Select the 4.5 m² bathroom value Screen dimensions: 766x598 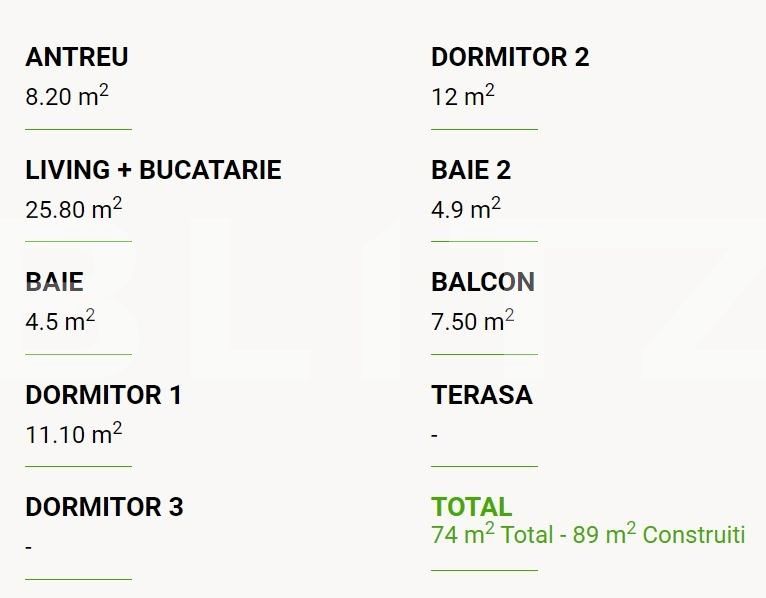point(60,323)
